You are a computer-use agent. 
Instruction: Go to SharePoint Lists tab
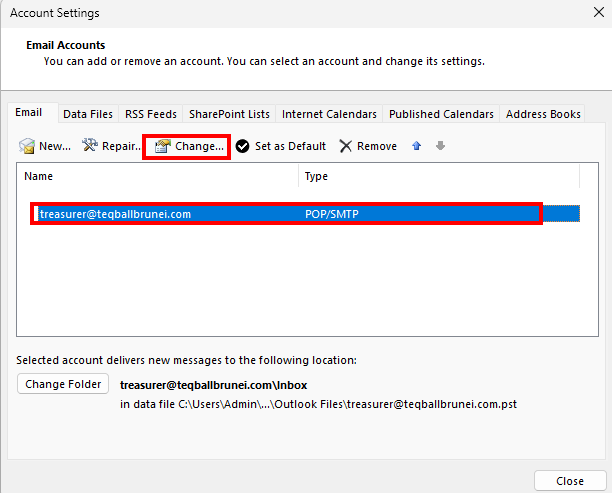pos(229,114)
